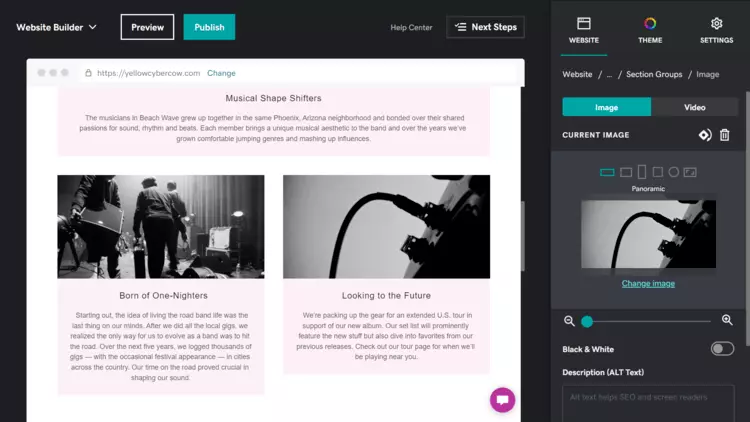
Task: Click the Born of One-Nighters heading
Action: [163, 296]
